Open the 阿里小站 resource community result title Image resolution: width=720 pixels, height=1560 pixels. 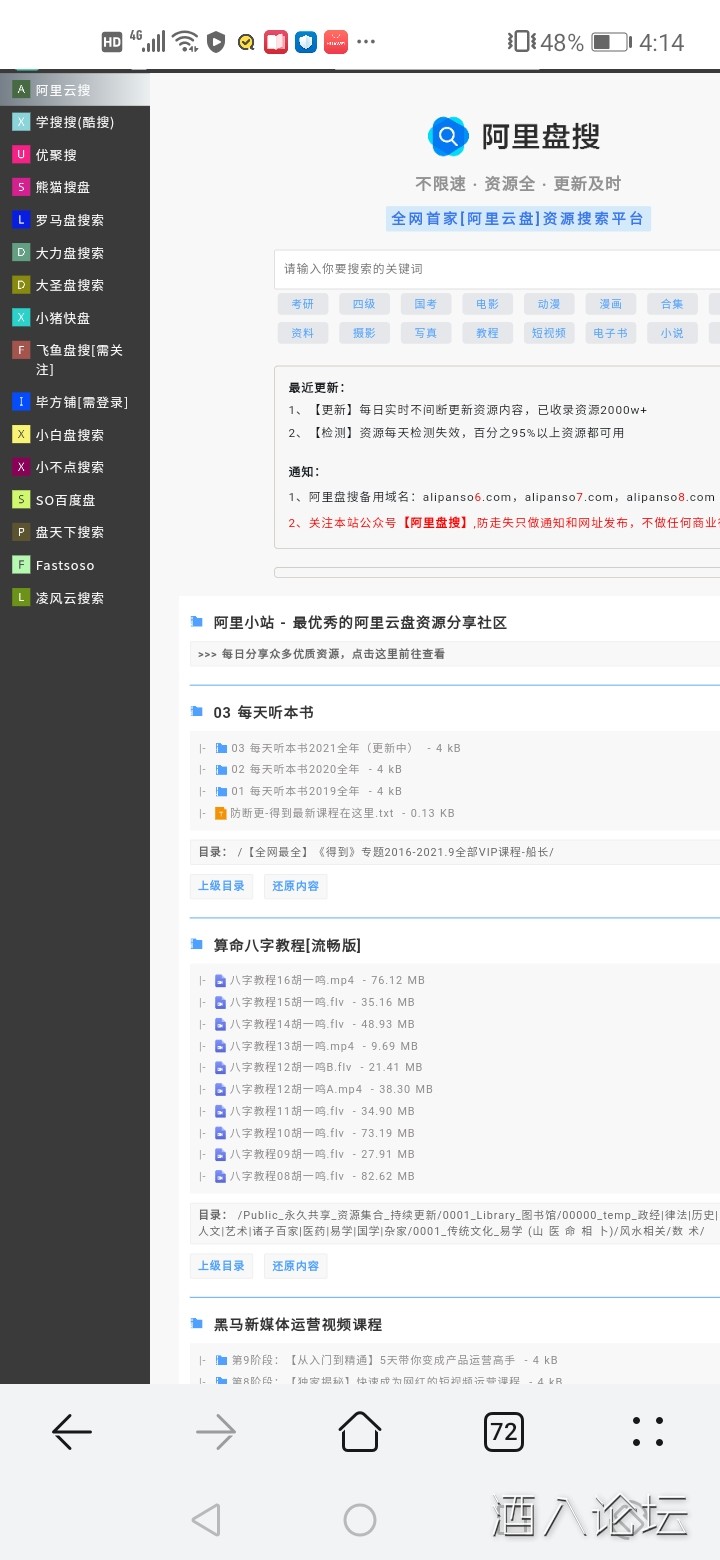tap(360, 622)
